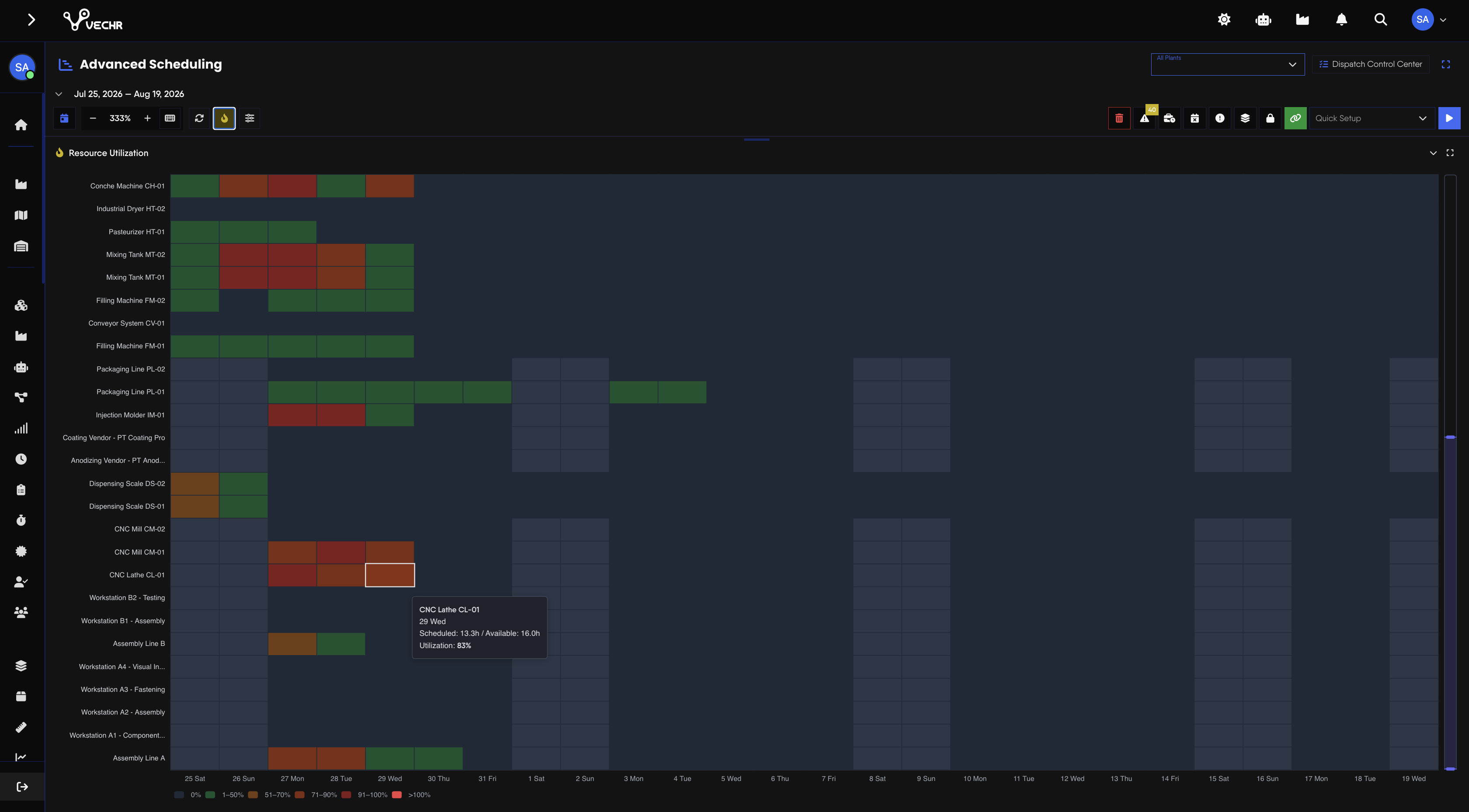1469x812 pixels.
Task: Click the truck delivery icon in toolbar
Action: point(1170,118)
